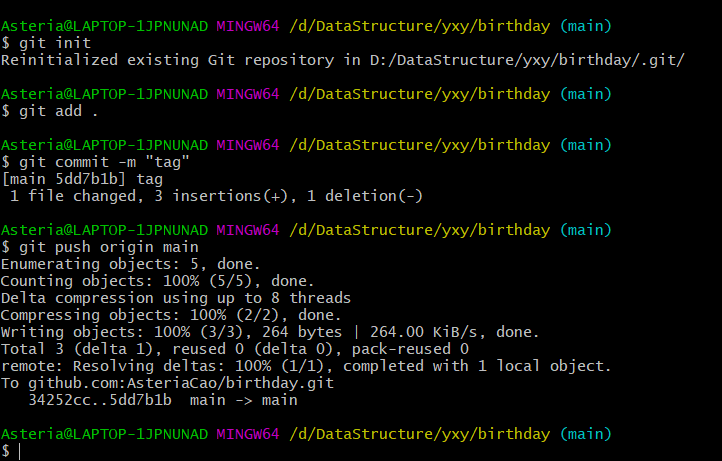Click the empty command prompt cursor line

point(20,451)
